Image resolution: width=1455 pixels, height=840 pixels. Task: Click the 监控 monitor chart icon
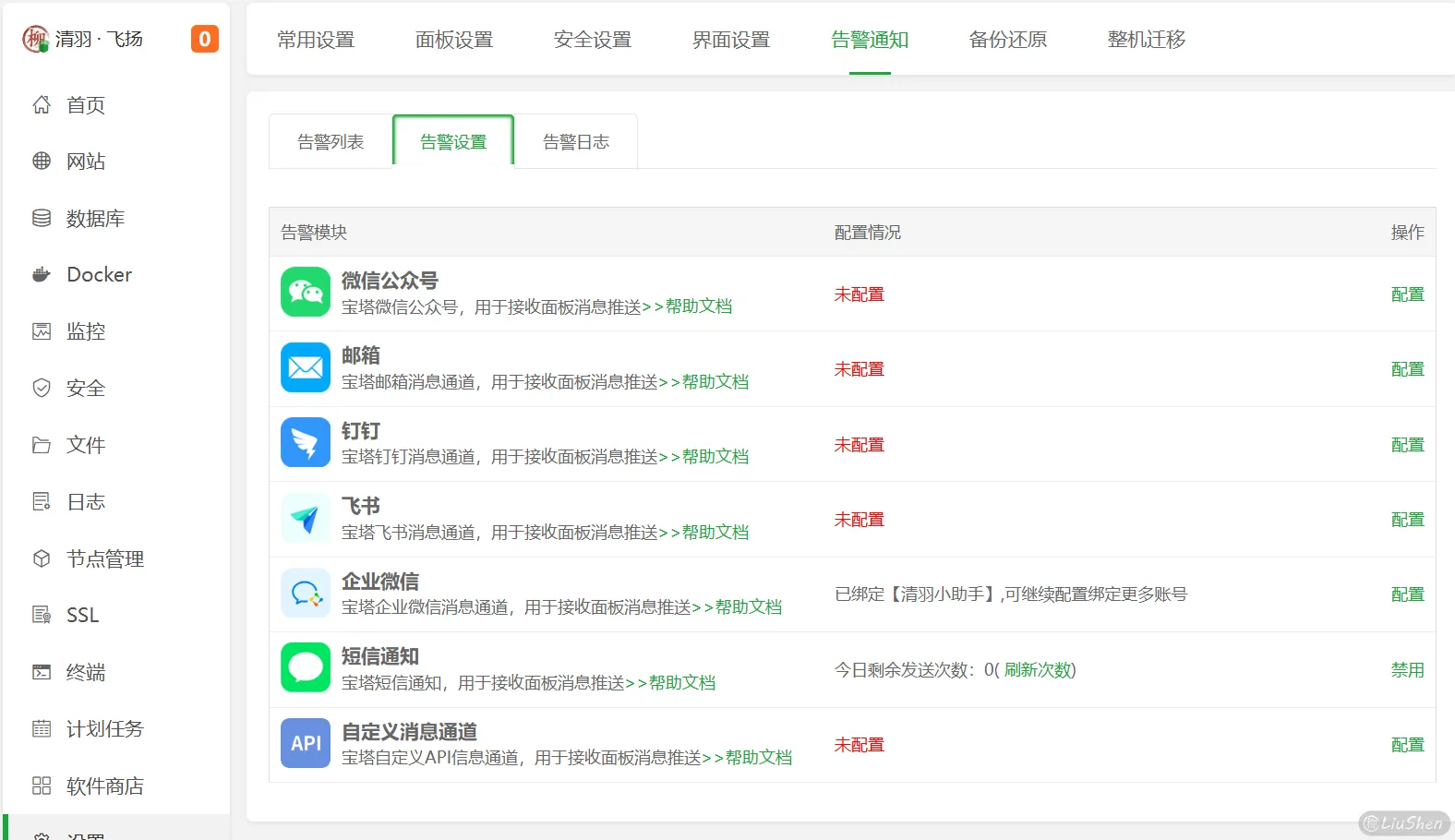tap(42, 331)
